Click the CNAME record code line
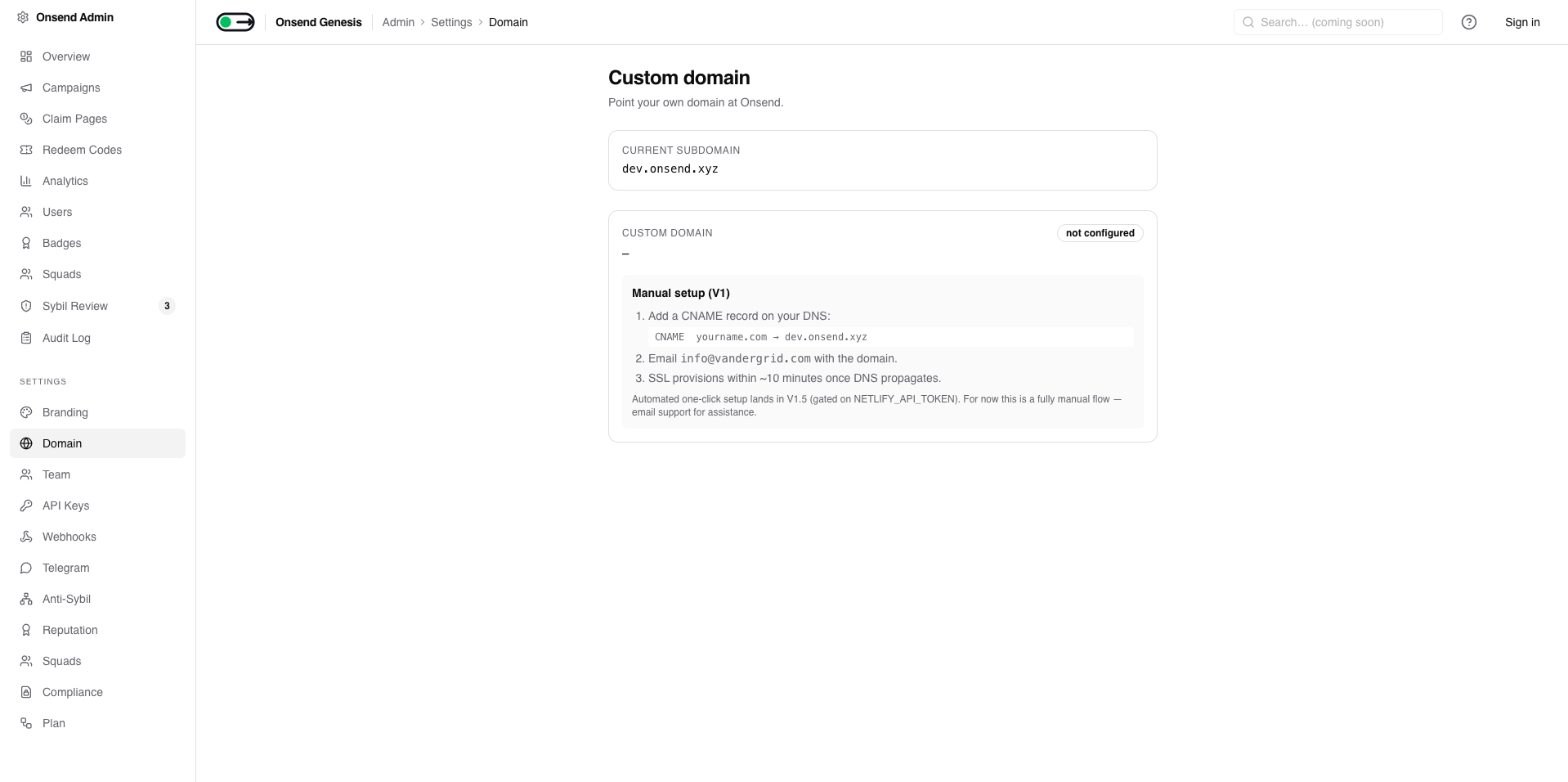 point(890,337)
